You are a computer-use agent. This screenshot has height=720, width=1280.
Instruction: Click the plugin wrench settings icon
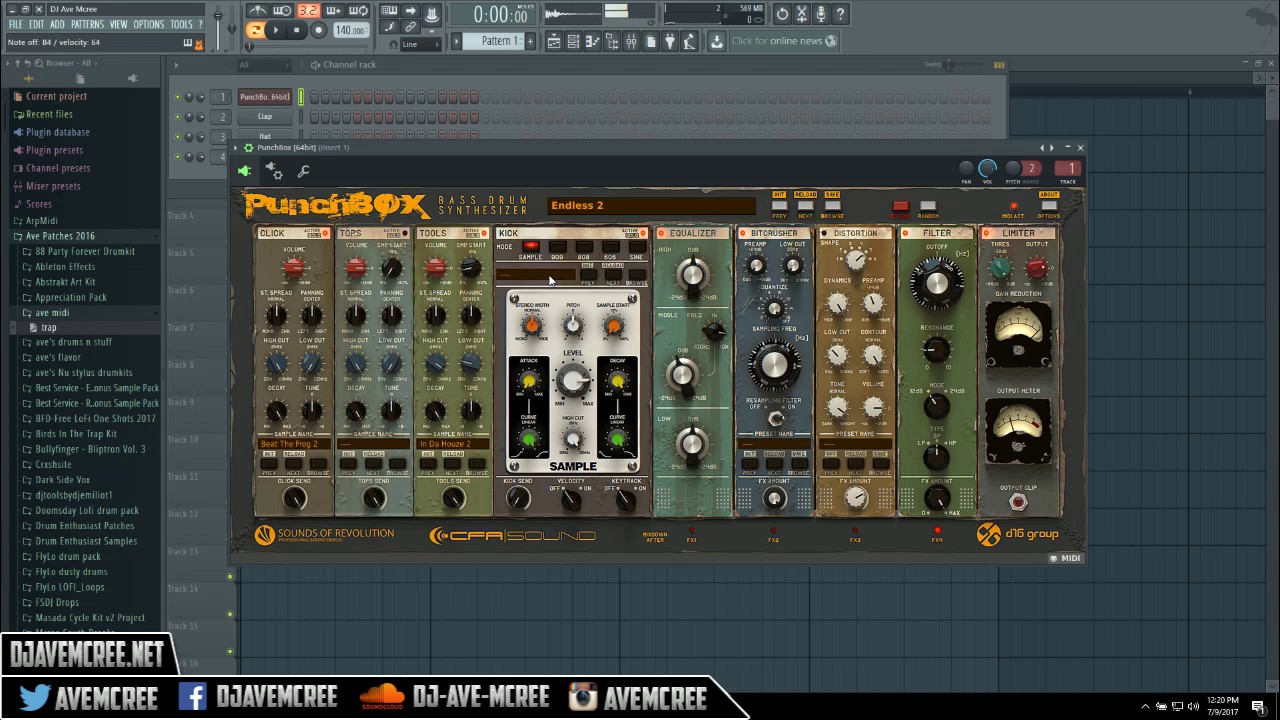[x=303, y=171]
